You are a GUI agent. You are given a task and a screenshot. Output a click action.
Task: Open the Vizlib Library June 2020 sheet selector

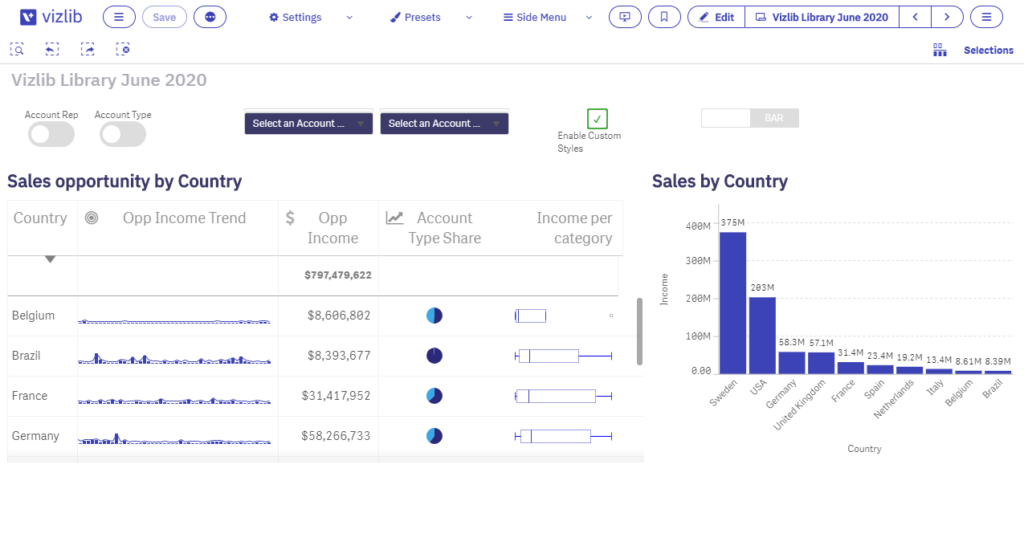click(822, 17)
